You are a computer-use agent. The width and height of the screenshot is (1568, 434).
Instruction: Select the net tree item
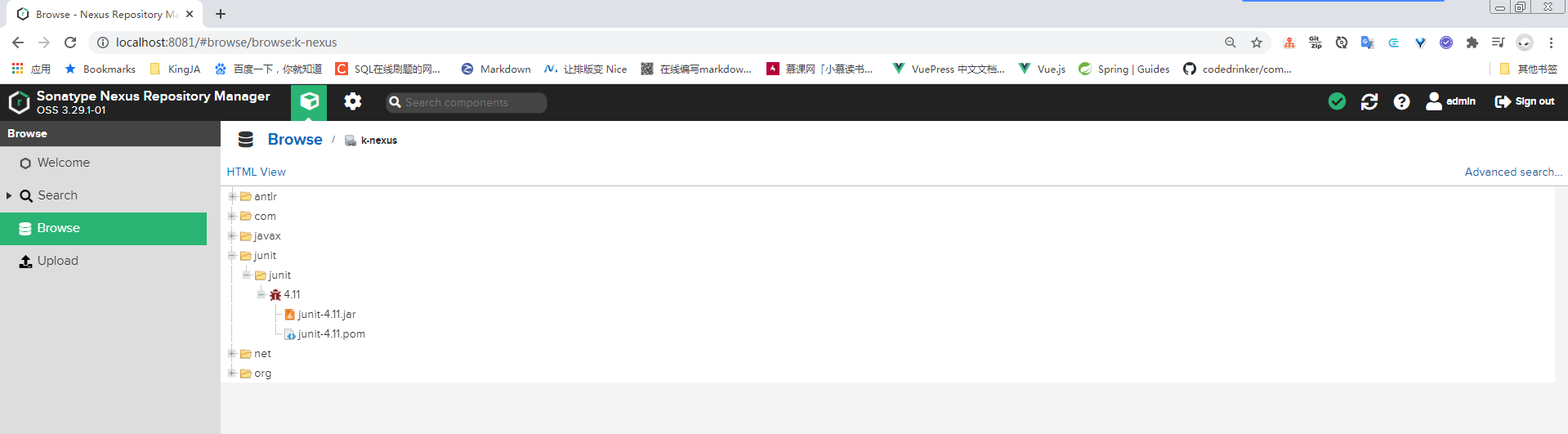(262, 353)
